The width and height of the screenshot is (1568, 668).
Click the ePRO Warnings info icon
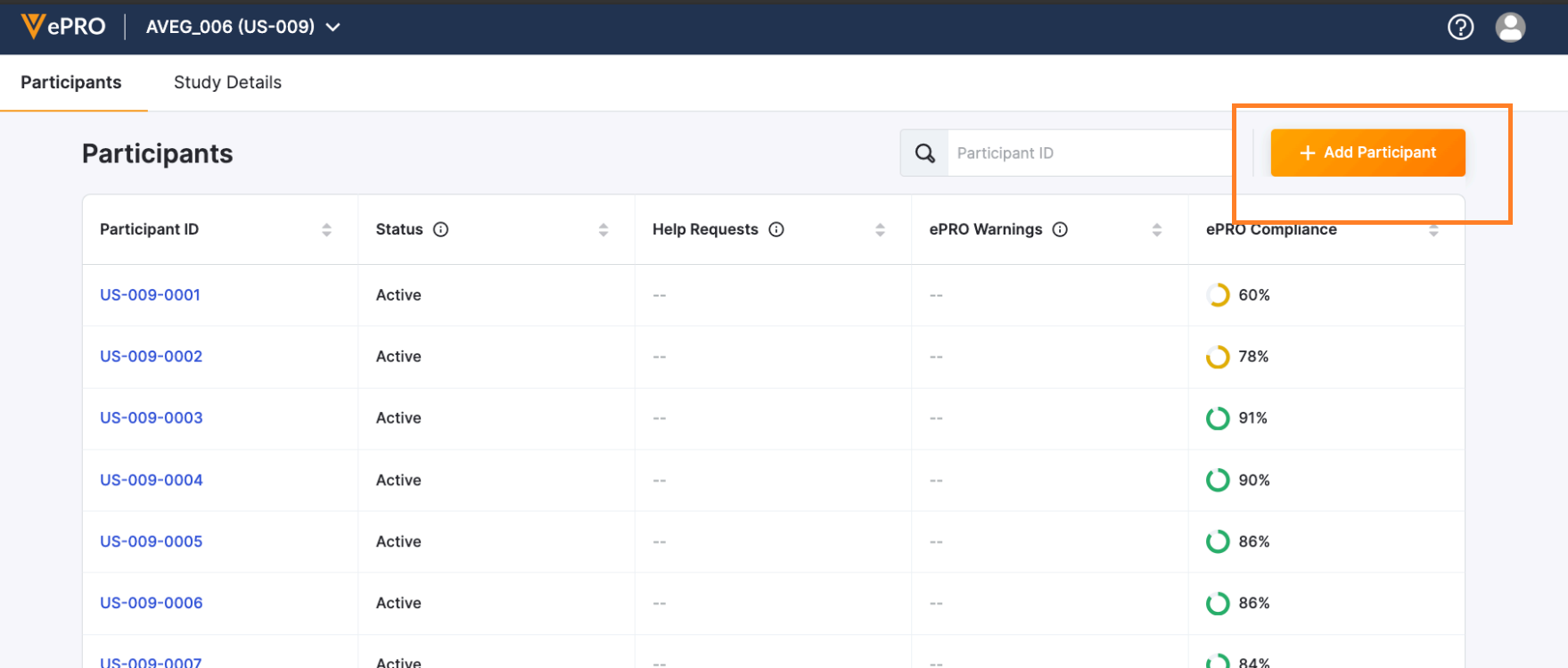(x=1060, y=229)
